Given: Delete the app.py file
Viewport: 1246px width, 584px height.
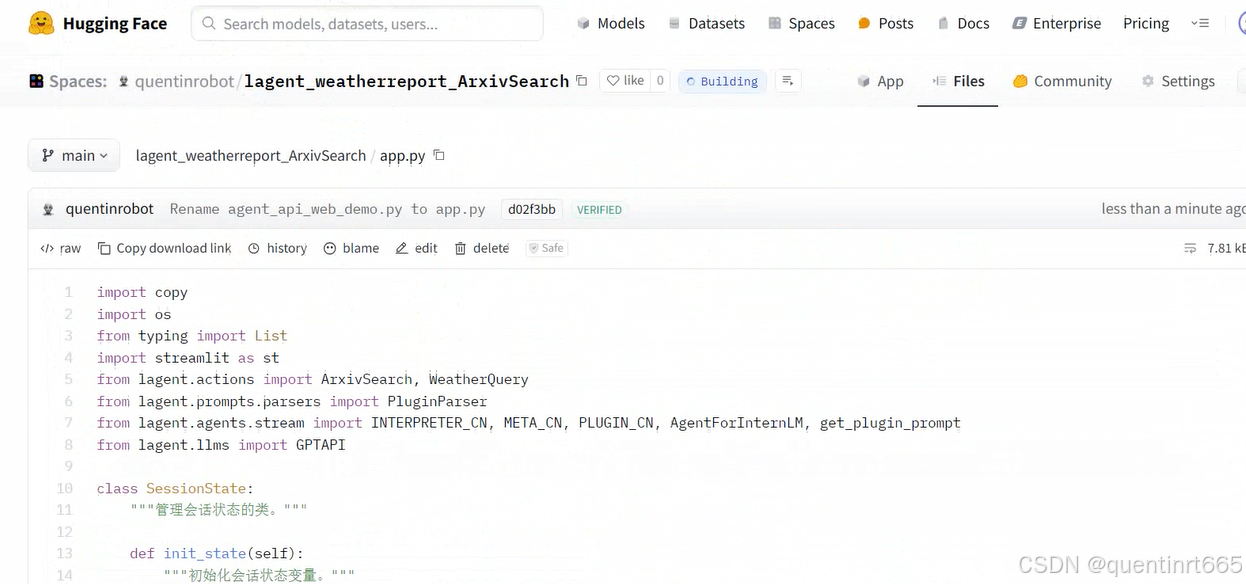Looking at the screenshot, I should click(x=481, y=248).
